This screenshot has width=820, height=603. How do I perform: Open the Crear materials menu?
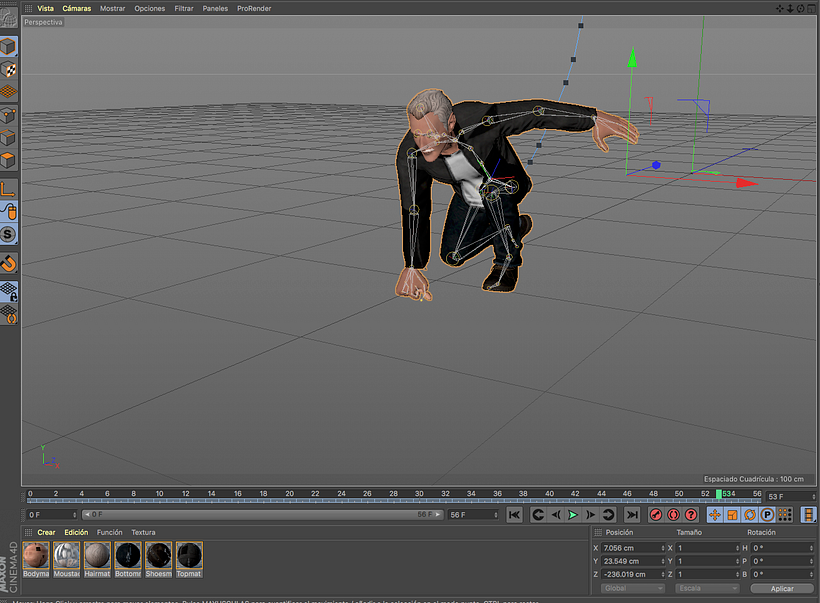coord(46,532)
